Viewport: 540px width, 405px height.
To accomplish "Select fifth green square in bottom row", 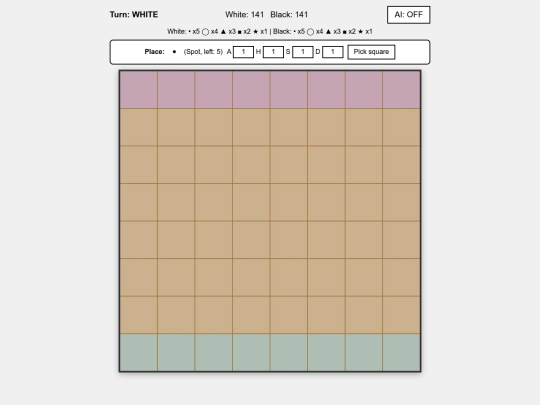I will [289, 352].
